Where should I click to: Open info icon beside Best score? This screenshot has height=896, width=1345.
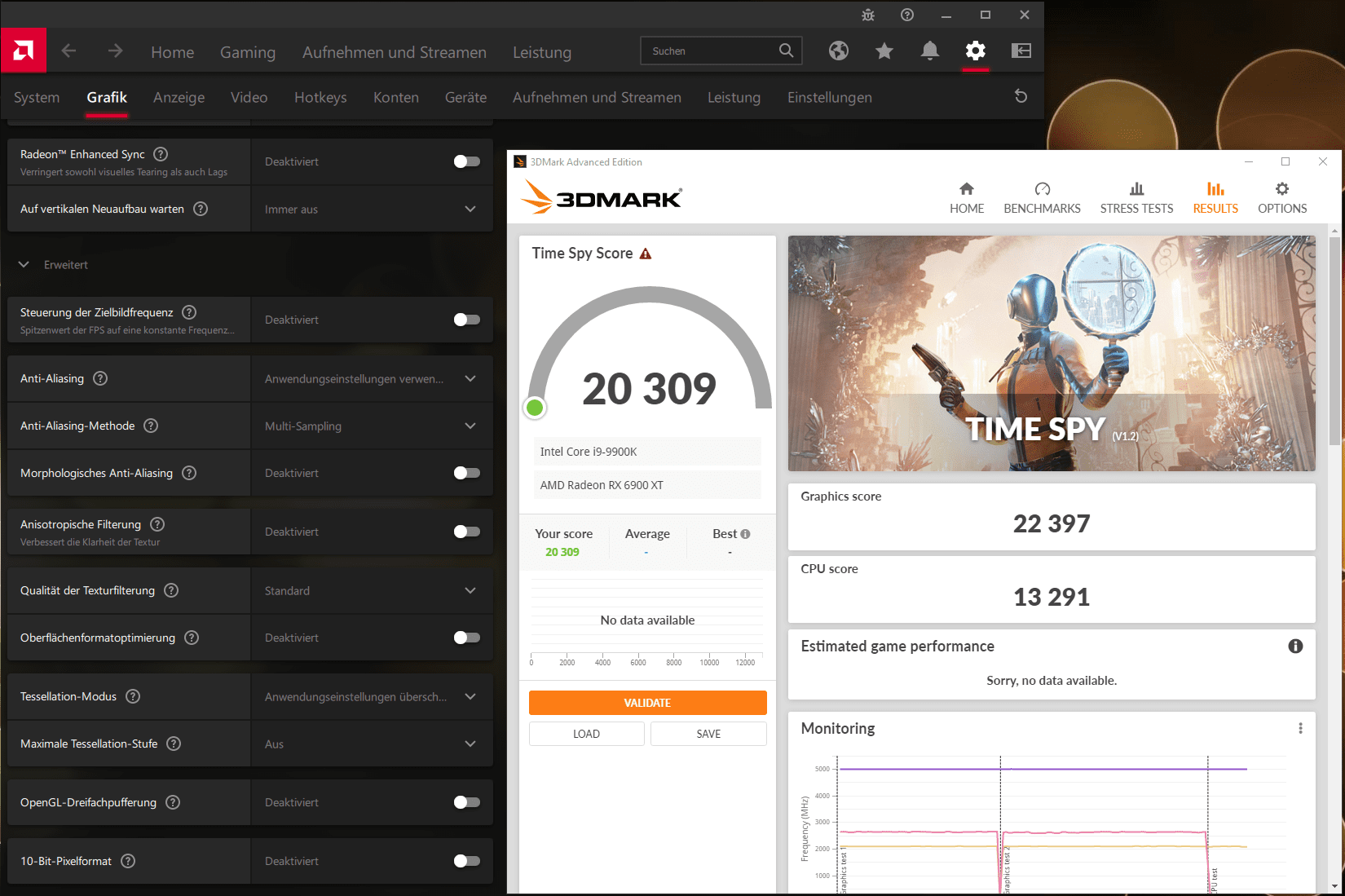pos(745,534)
